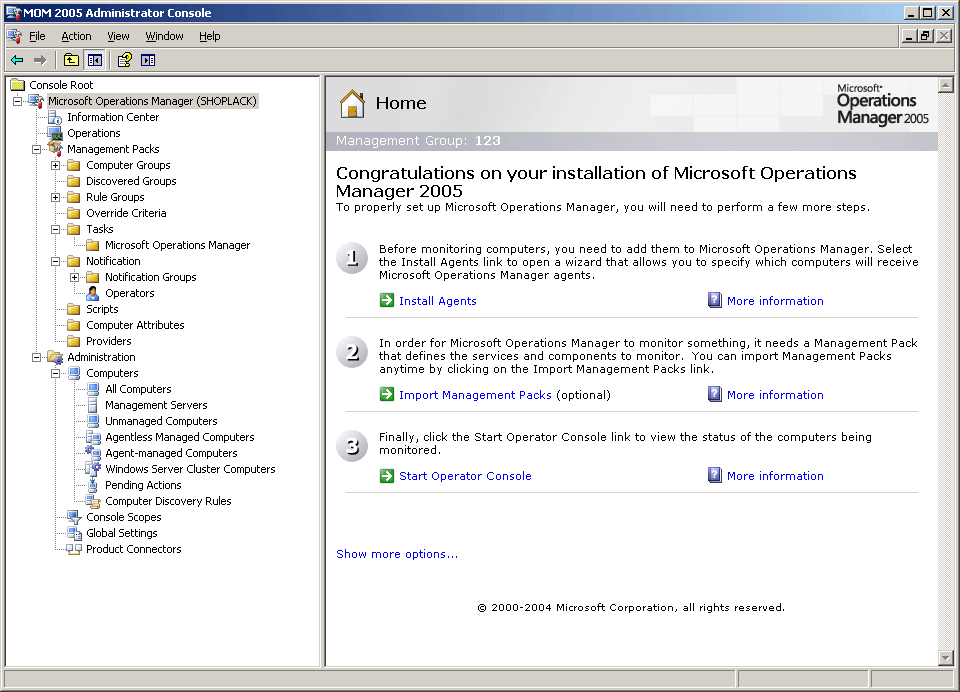The width and height of the screenshot is (960, 692).
Task: Click the Management Packs node icon
Action: coord(55,149)
